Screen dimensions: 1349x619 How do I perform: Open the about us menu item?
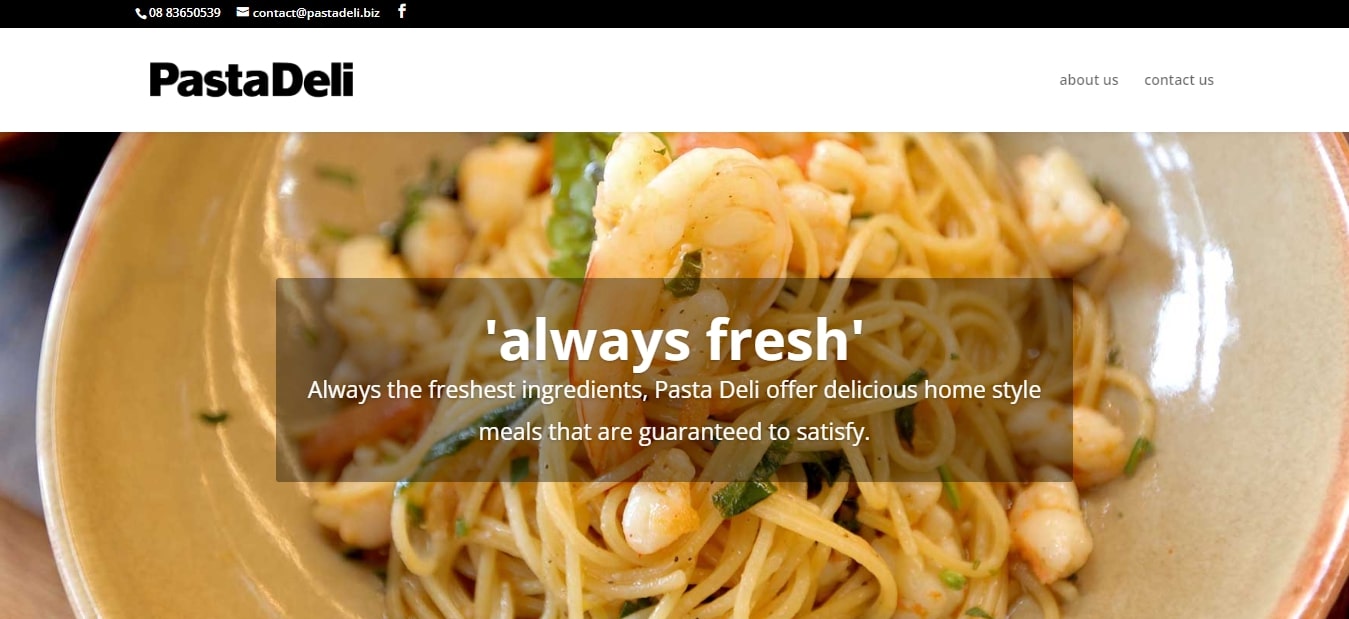coord(1089,80)
